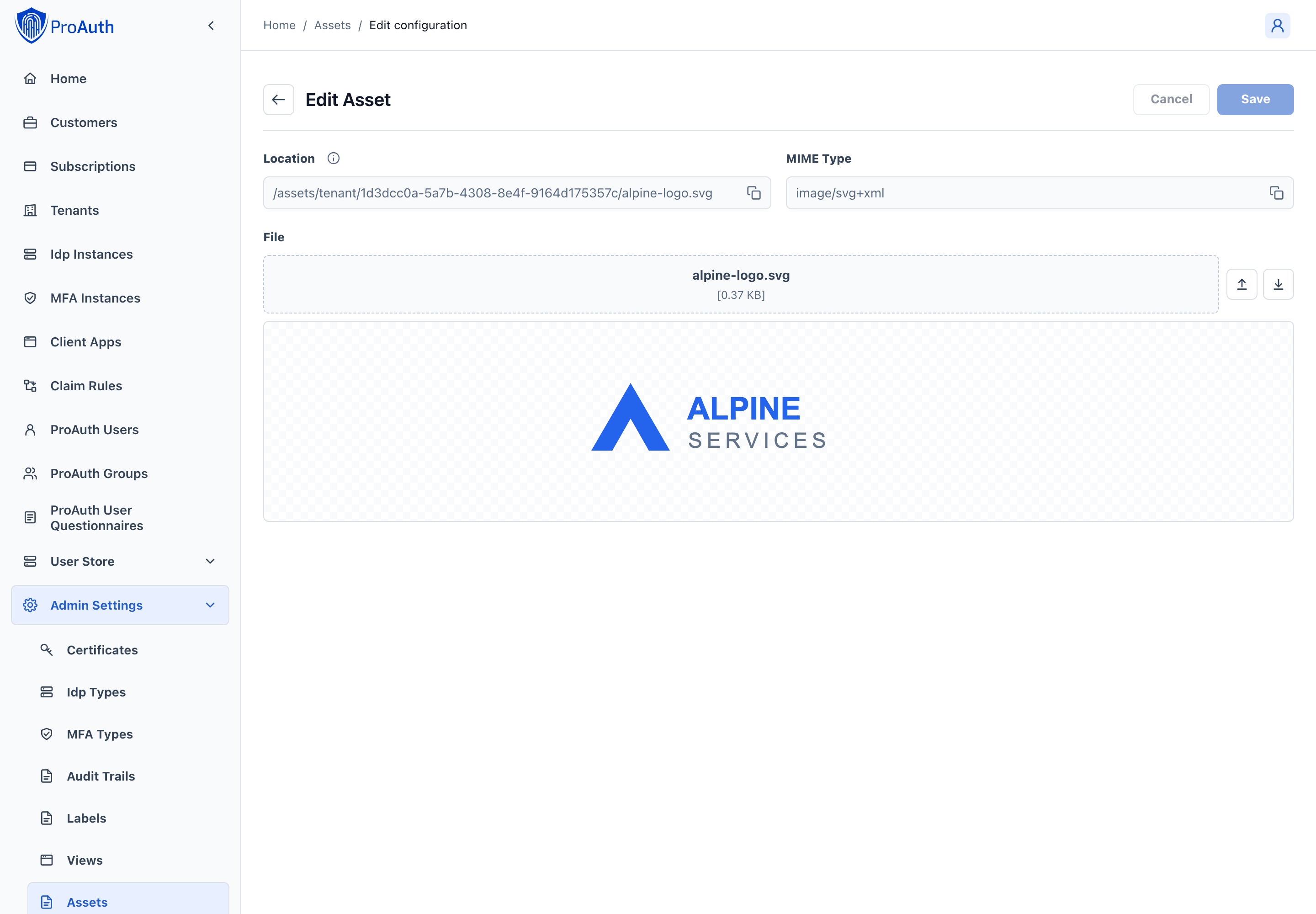Click the Home house icon in the sidebar

[30, 79]
